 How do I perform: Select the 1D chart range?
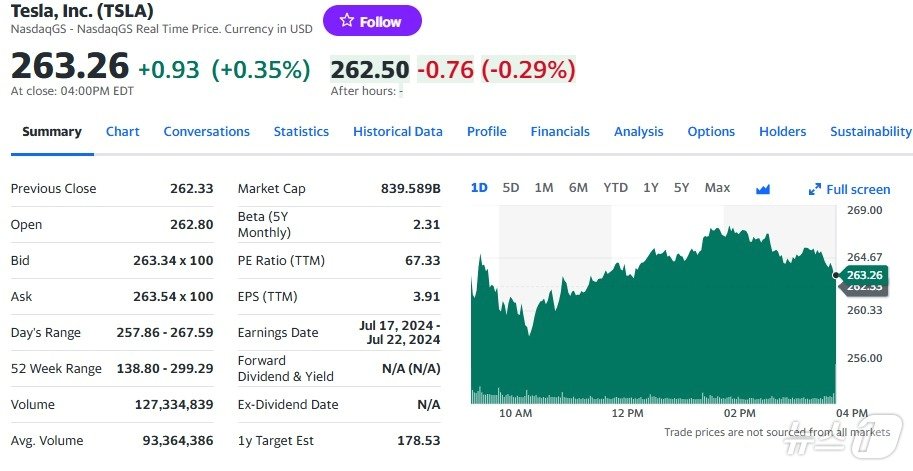pyautogui.click(x=479, y=188)
